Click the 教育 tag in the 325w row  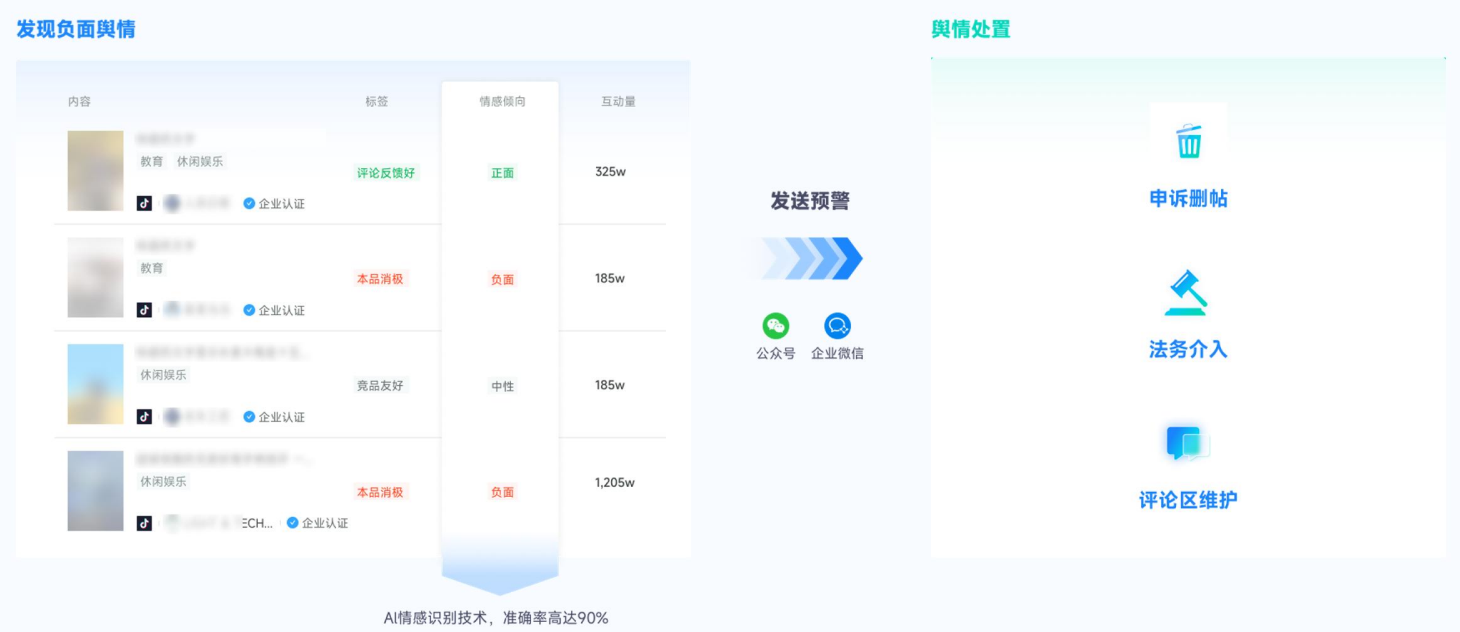click(x=152, y=161)
